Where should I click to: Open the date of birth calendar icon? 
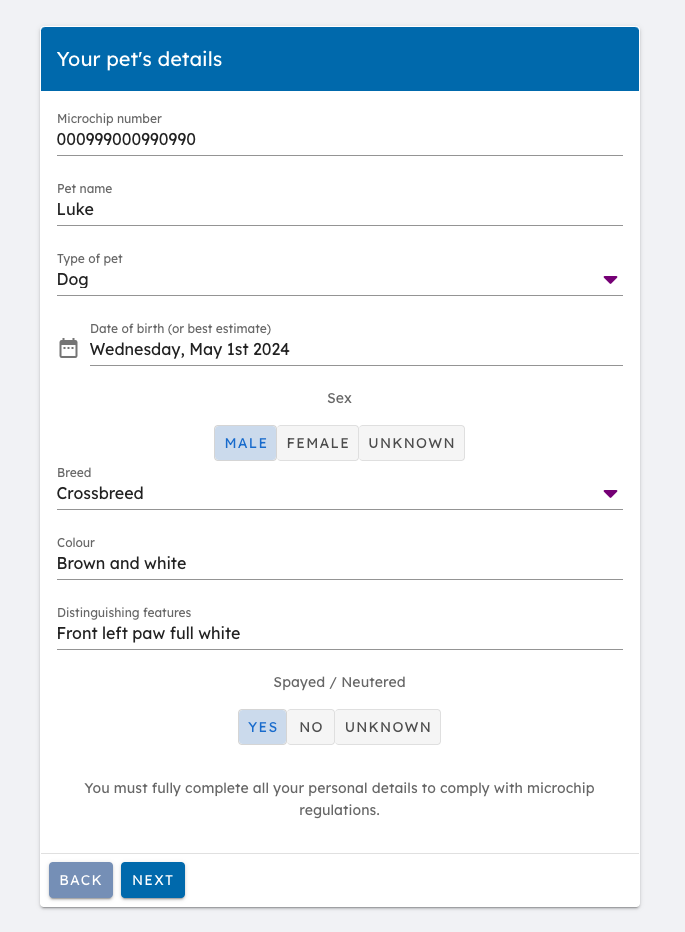[x=68, y=348]
